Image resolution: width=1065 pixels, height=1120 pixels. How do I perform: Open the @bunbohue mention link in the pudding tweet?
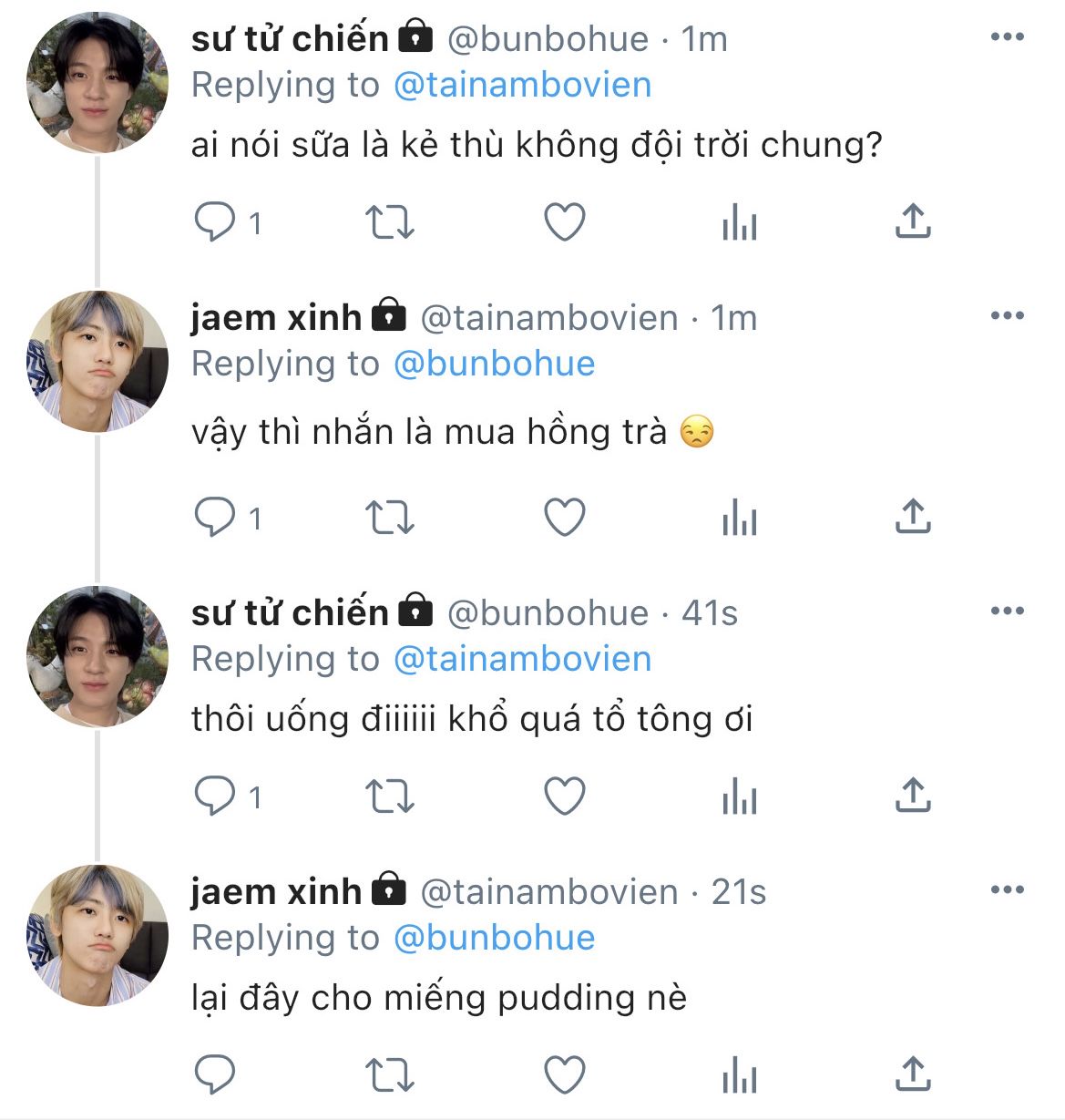tap(494, 938)
